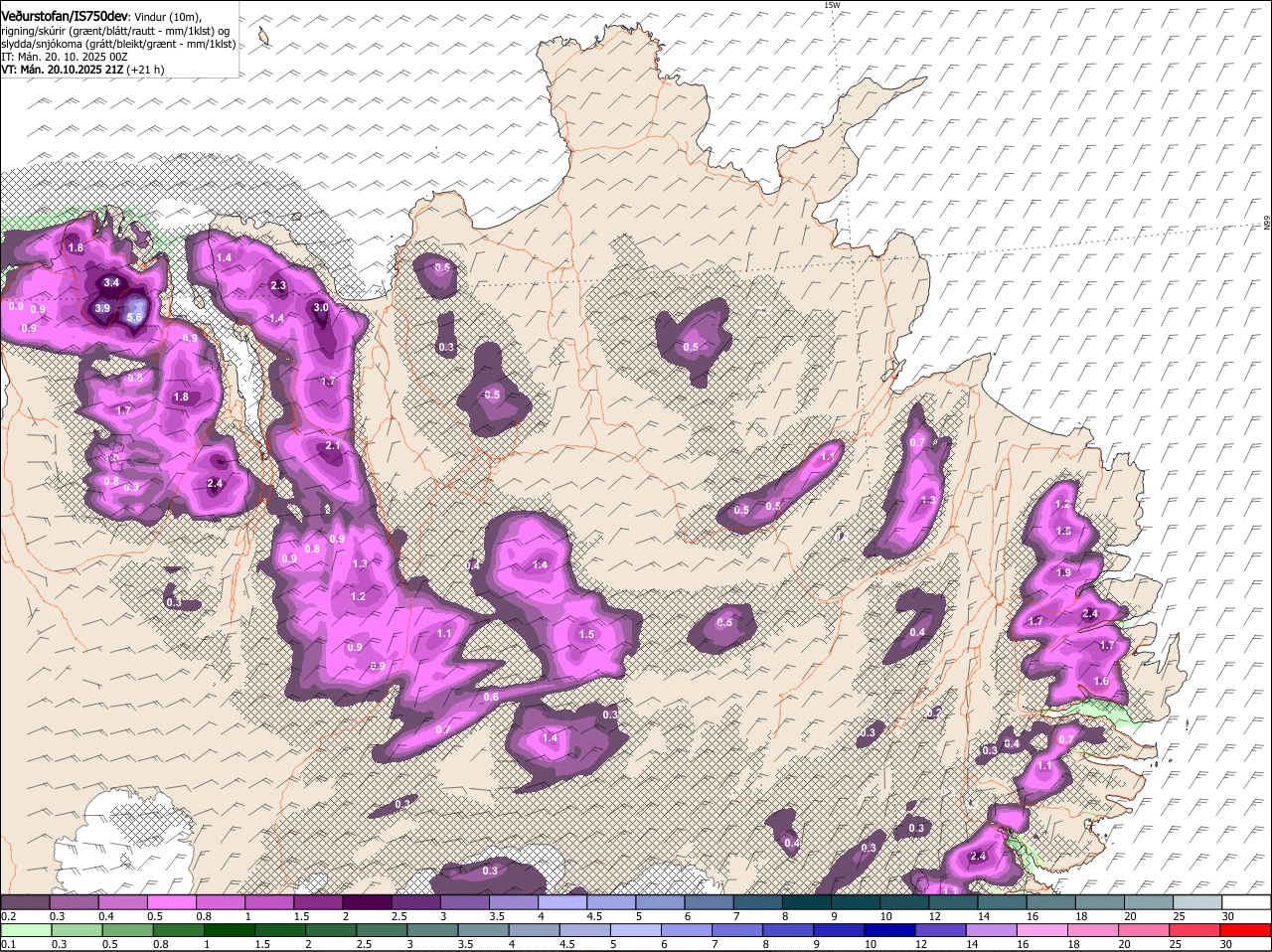
Task: Click the 2.3 precipitation value on map
Action: 278,286
